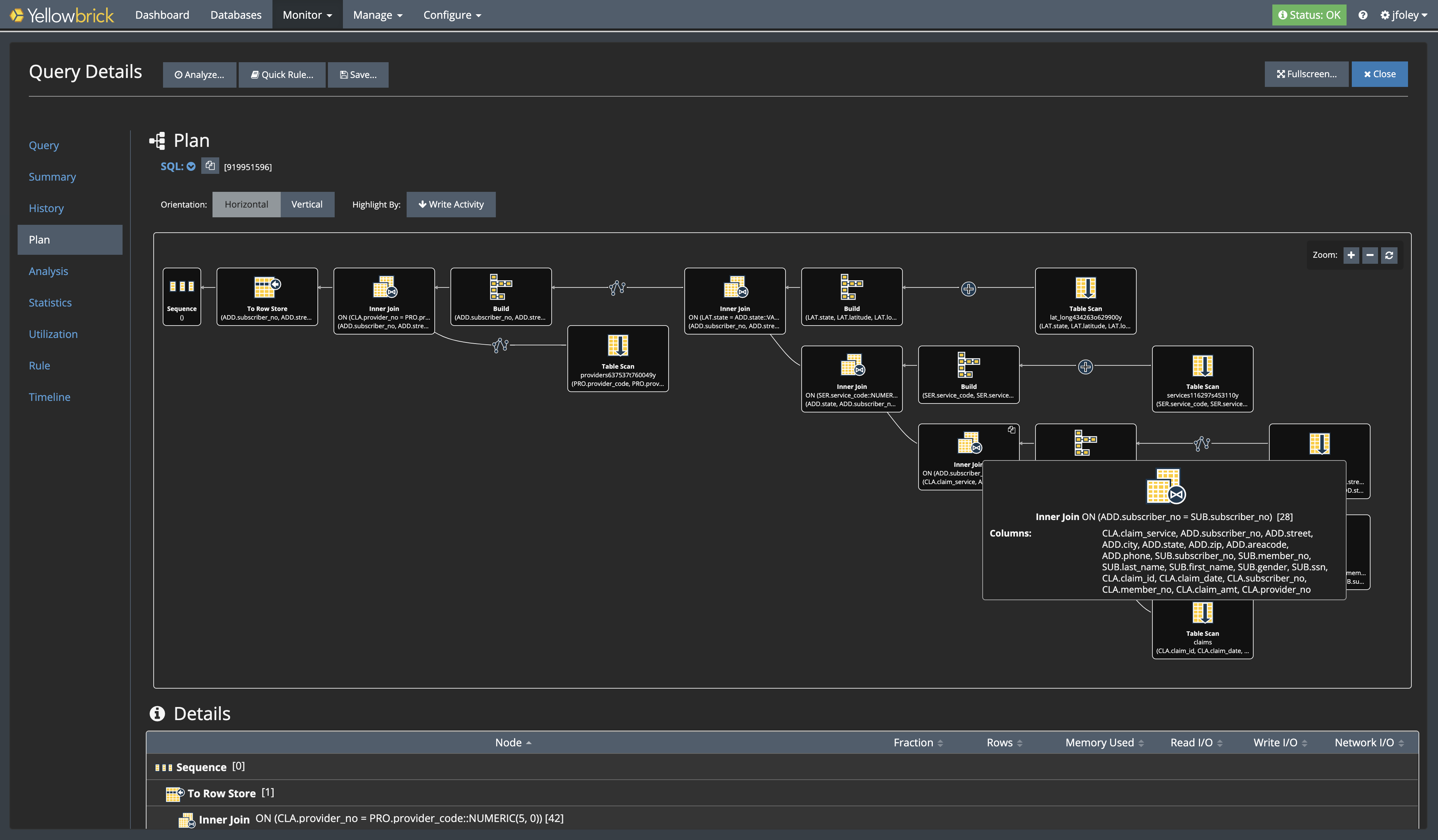1438x840 pixels.
Task: Click the Yellowbrick logo
Action: pos(61,15)
